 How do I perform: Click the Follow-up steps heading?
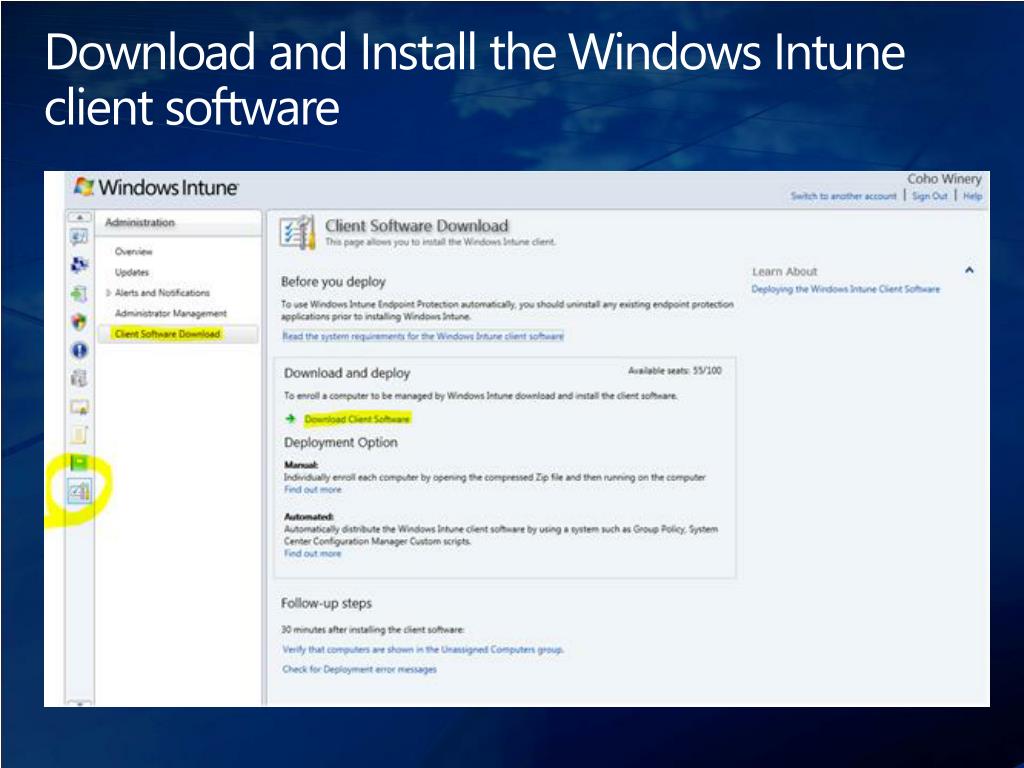point(326,603)
